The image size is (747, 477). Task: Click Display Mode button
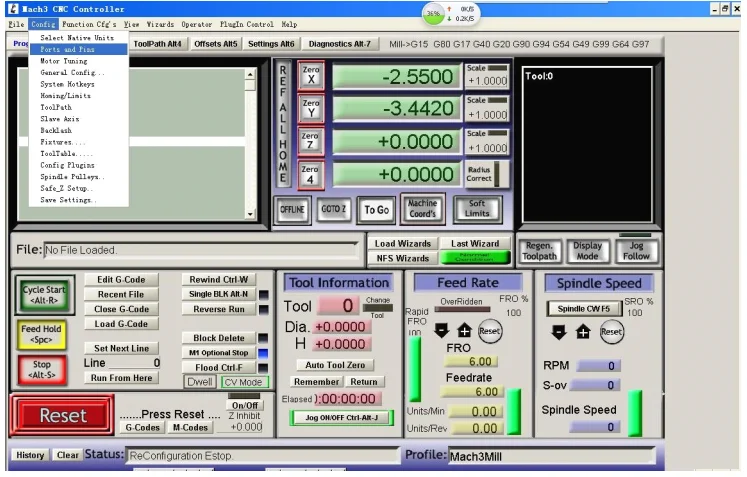coord(587,251)
